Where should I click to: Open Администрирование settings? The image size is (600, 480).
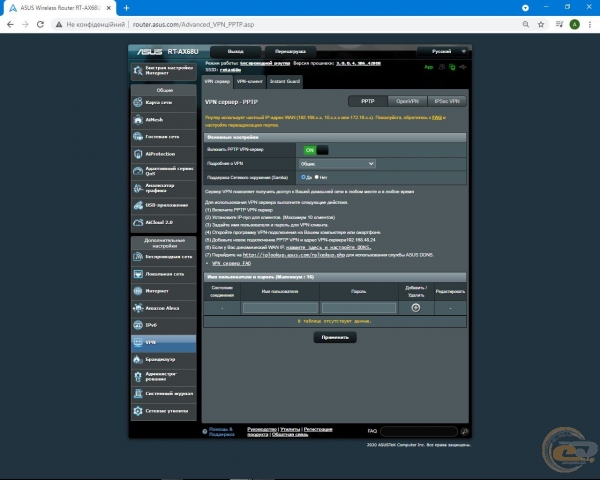(163, 377)
